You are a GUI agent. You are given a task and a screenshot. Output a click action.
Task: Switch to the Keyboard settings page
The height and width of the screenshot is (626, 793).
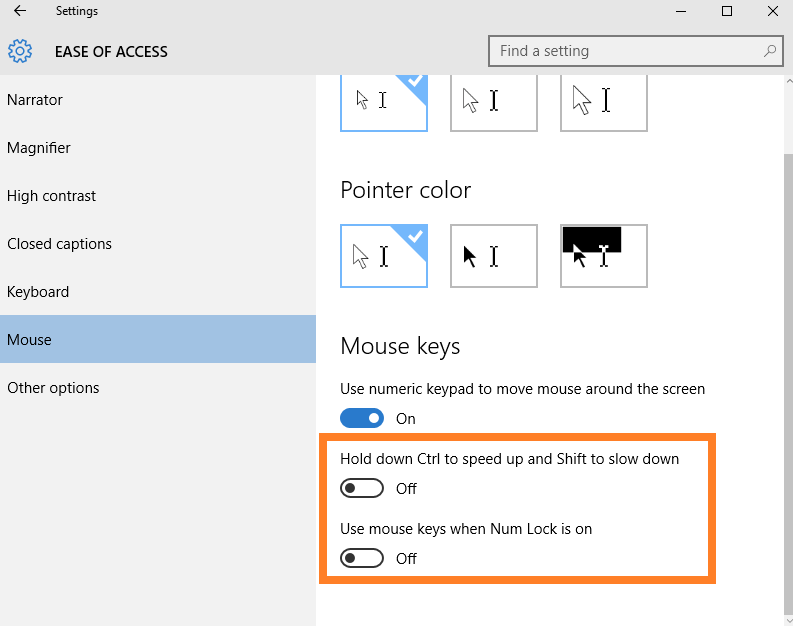click(x=38, y=292)
